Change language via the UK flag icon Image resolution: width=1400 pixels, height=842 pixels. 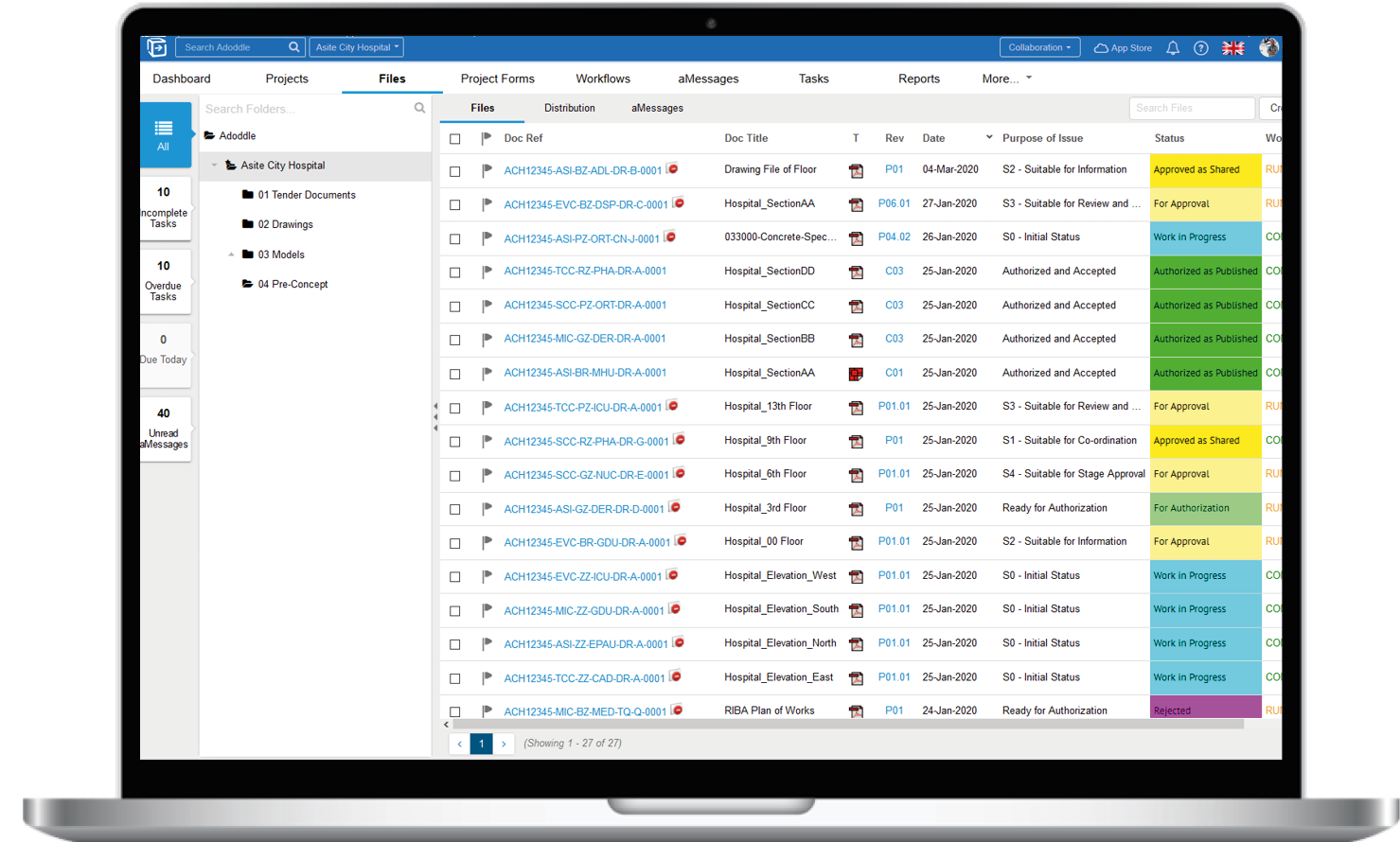(x=1232, y=47)
